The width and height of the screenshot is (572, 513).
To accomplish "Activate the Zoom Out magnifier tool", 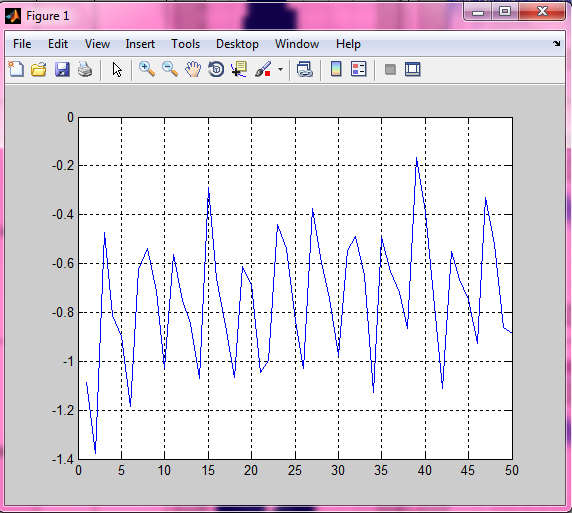I will click(x=170, y=69).
